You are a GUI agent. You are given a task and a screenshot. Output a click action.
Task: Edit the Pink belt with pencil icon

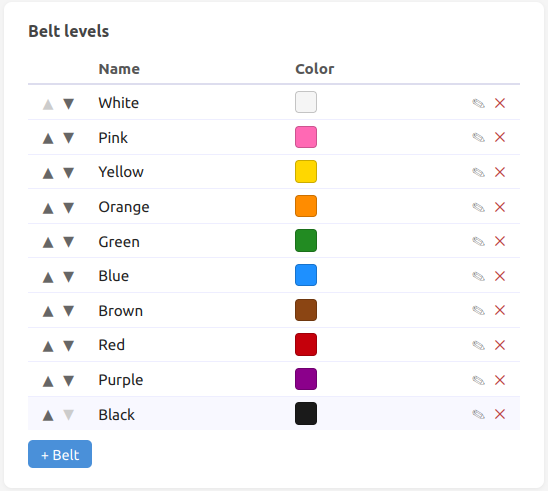[478, 137]
